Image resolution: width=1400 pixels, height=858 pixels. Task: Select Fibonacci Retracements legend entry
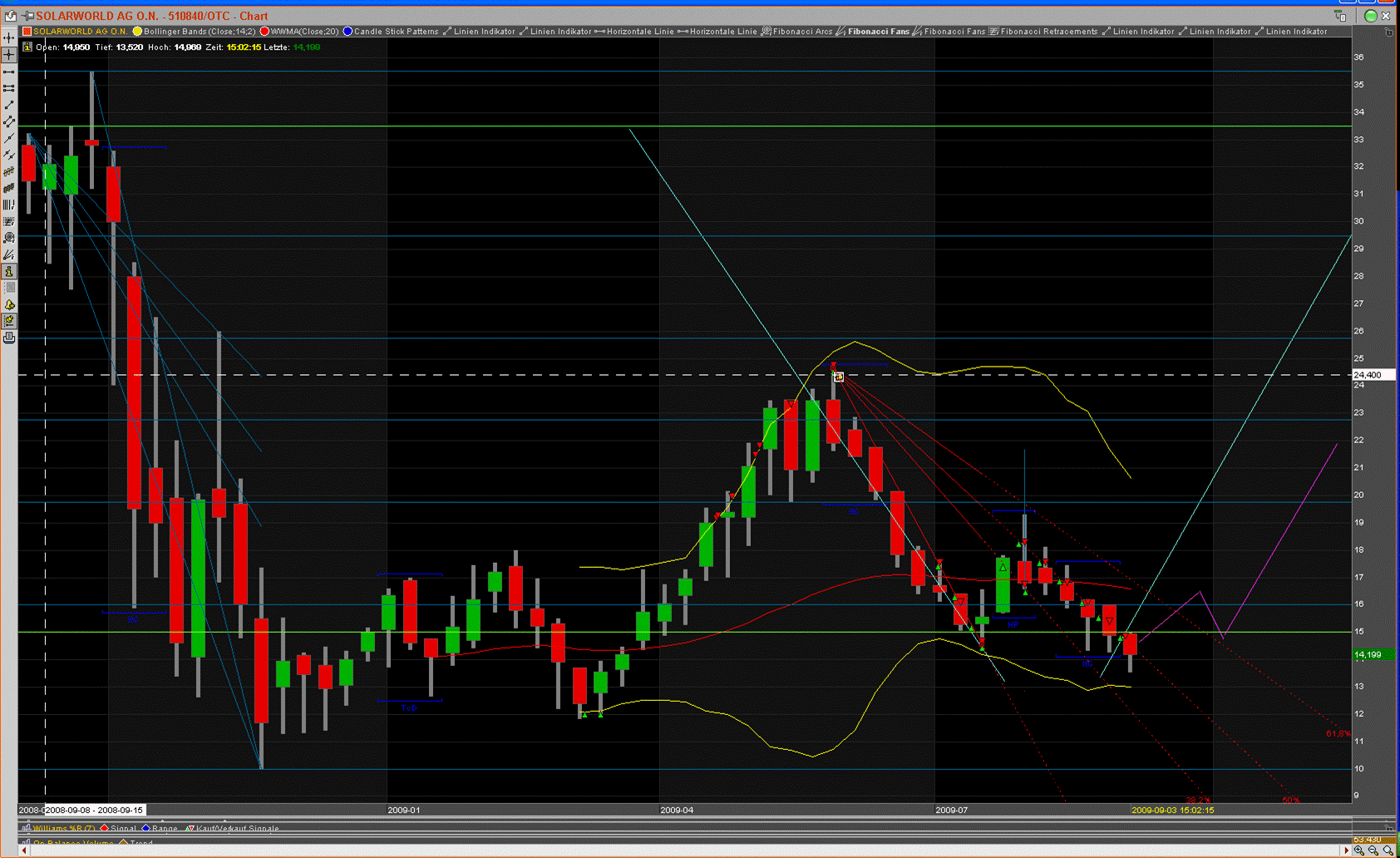(x=1049, y=32)
